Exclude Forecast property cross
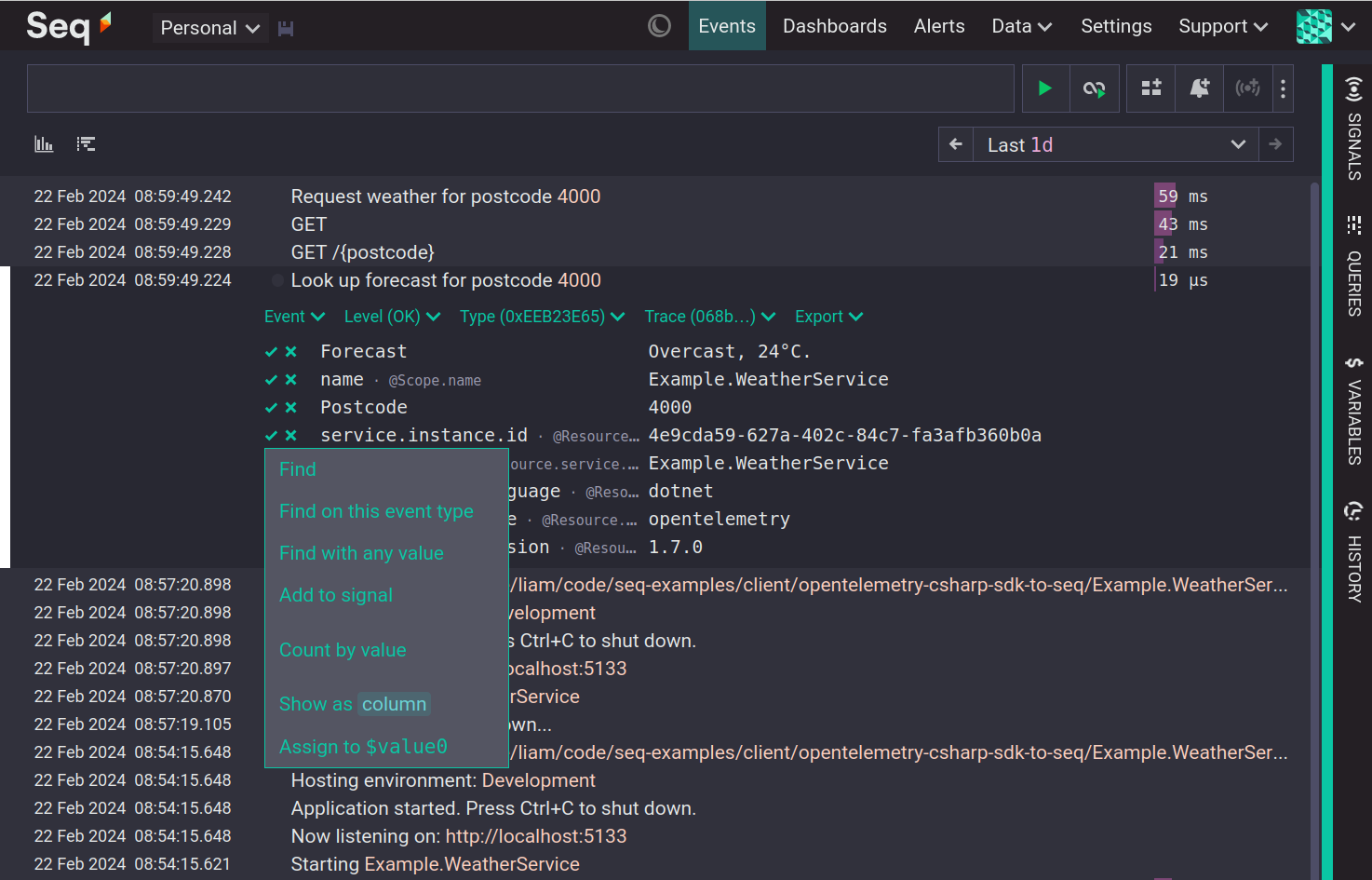1372x880 pixels. [x=290, y=352]
